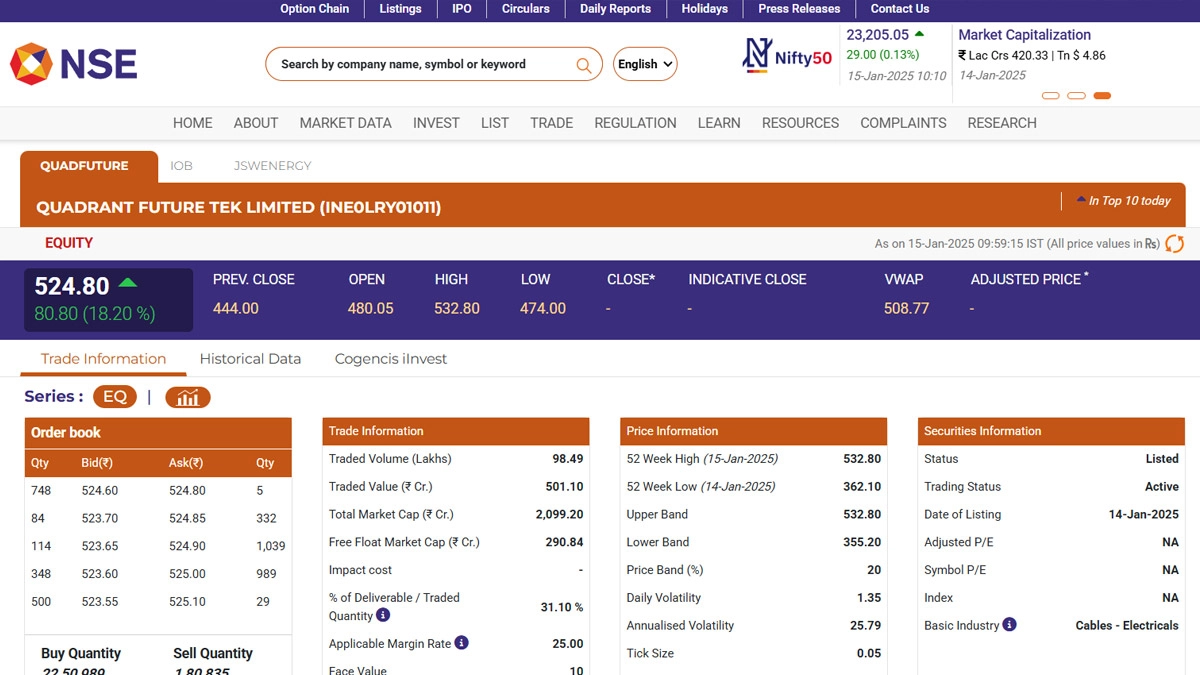This screenshot has width=1200, height=675.
Task: Click info icon beside Basic Industry
Action: (x=1009, y=624)
